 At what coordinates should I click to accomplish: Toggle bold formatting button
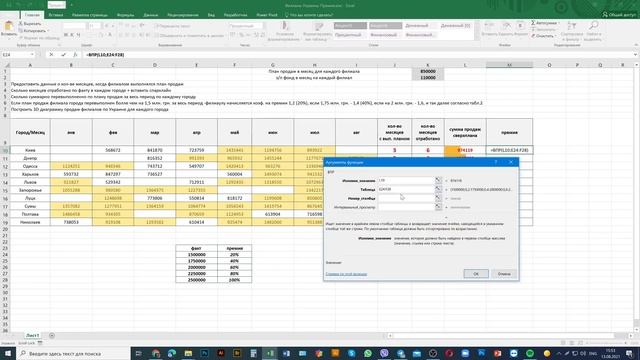[66, 35]
